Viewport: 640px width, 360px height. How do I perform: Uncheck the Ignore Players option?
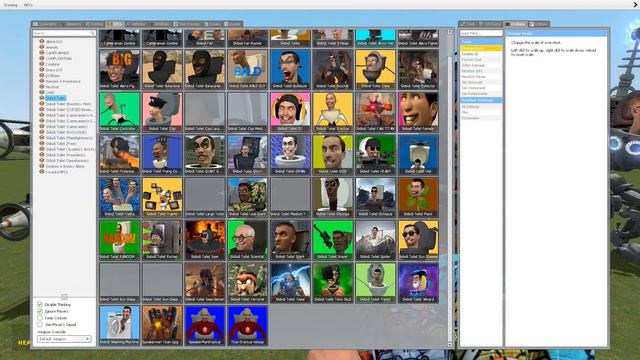(x=40, y=311)
